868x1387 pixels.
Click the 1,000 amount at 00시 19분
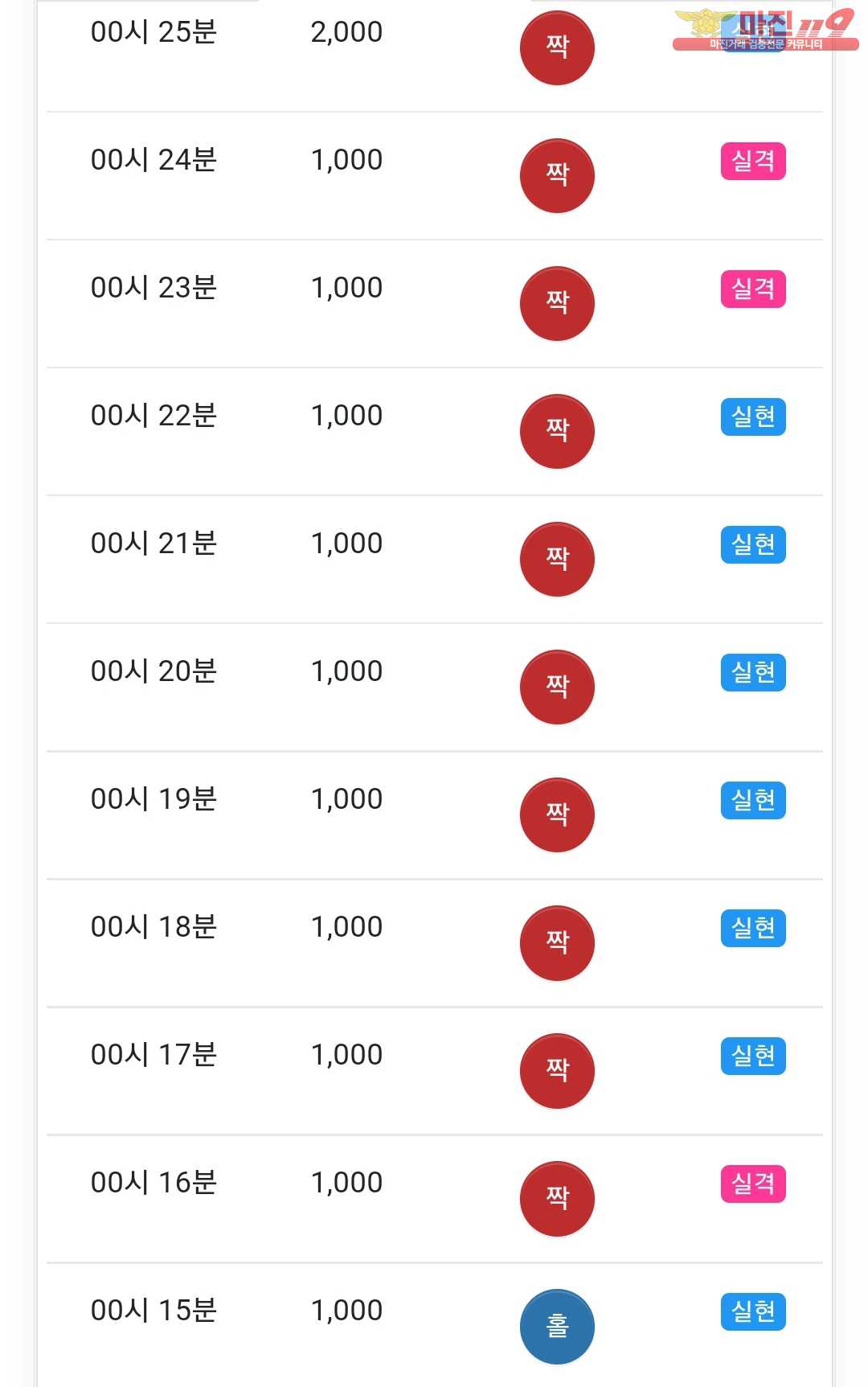(x=346, y=799)
